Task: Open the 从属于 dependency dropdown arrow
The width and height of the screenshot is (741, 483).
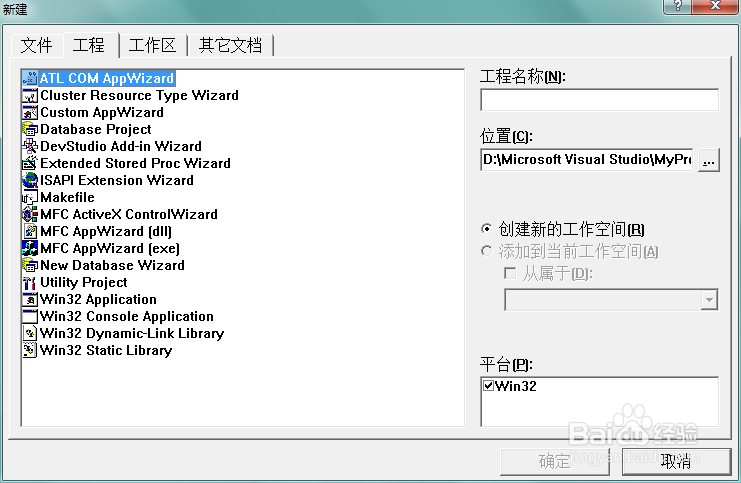Action: tap(709, 300)
